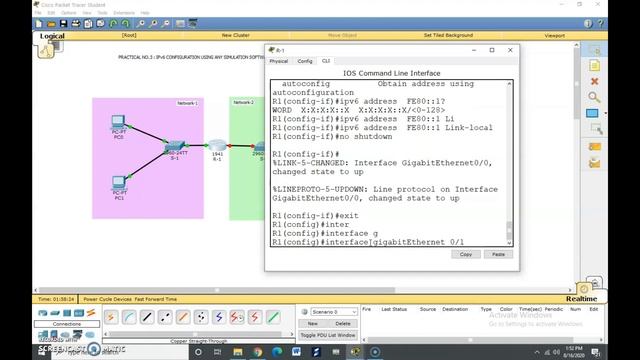Choose the Console cable connection
The height and width of the screenshot is (360, 640).
(x=129, y=317)
